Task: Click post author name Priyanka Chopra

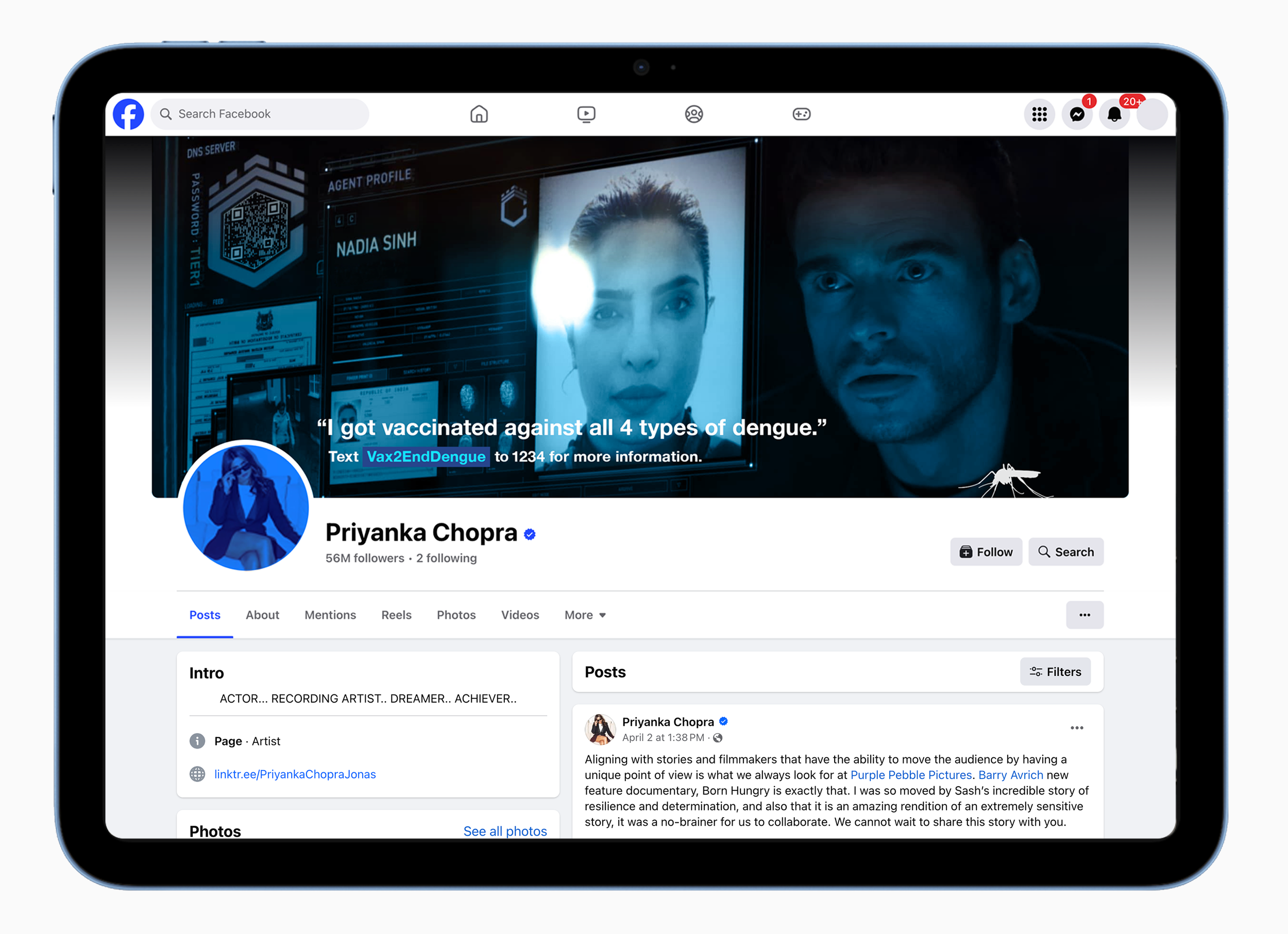Action: coord(668,722)
